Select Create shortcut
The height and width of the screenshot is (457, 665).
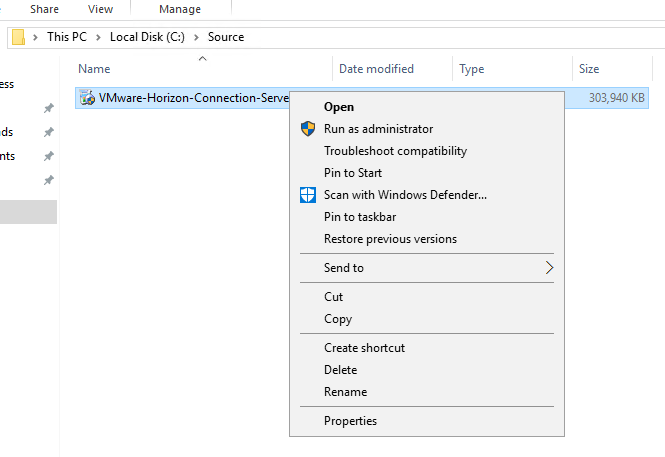(x=427, y=348)
